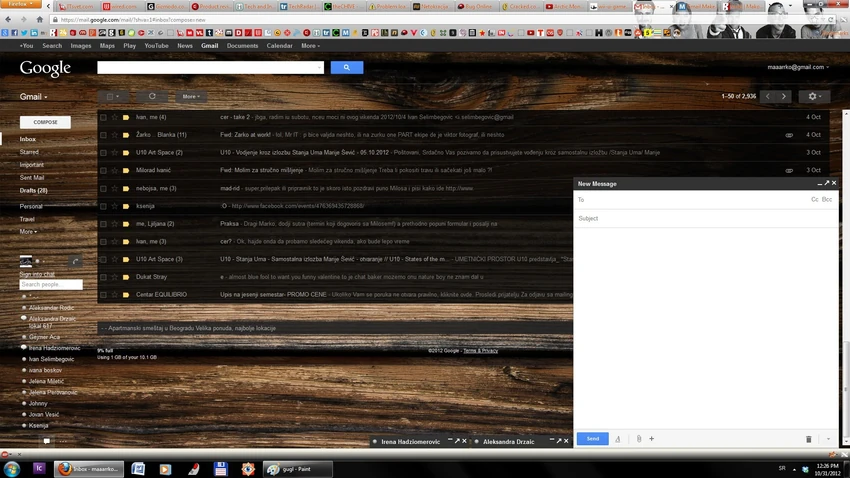Image resolution: width=850 pixels, height=478 pixels.
Task: Open formatting options icon beside Send
Action: click(617, 439)
